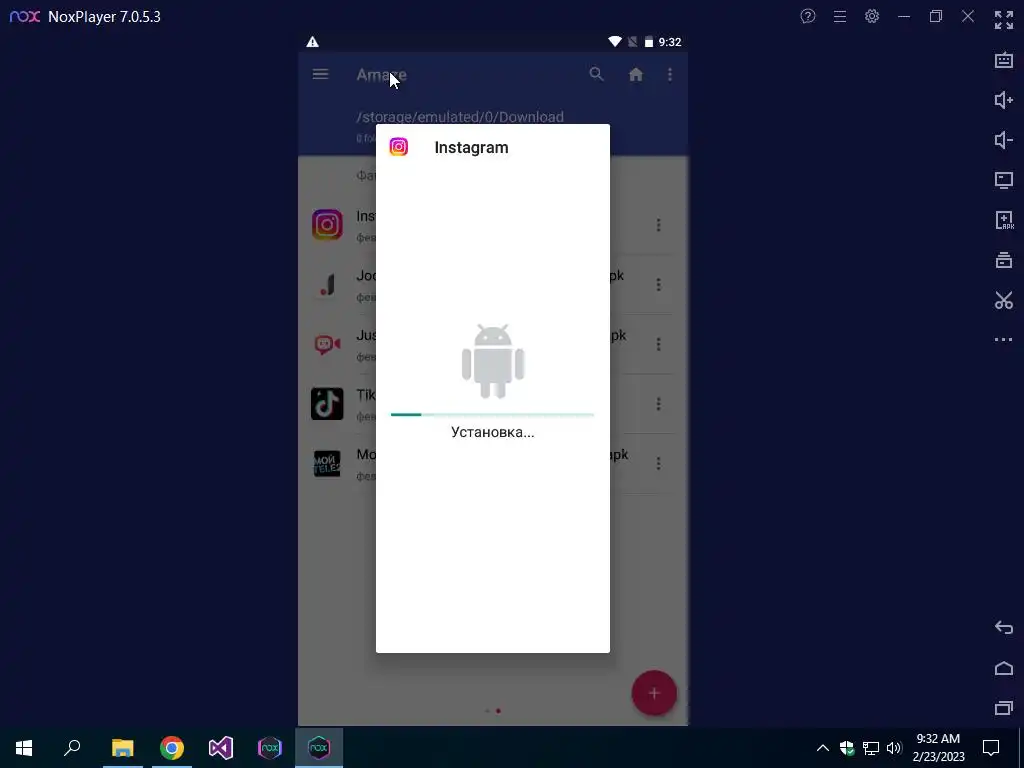The height and width of the screenshot is (768, 1024).
Task: Open options for TikTok apk row
Action: 658,404
